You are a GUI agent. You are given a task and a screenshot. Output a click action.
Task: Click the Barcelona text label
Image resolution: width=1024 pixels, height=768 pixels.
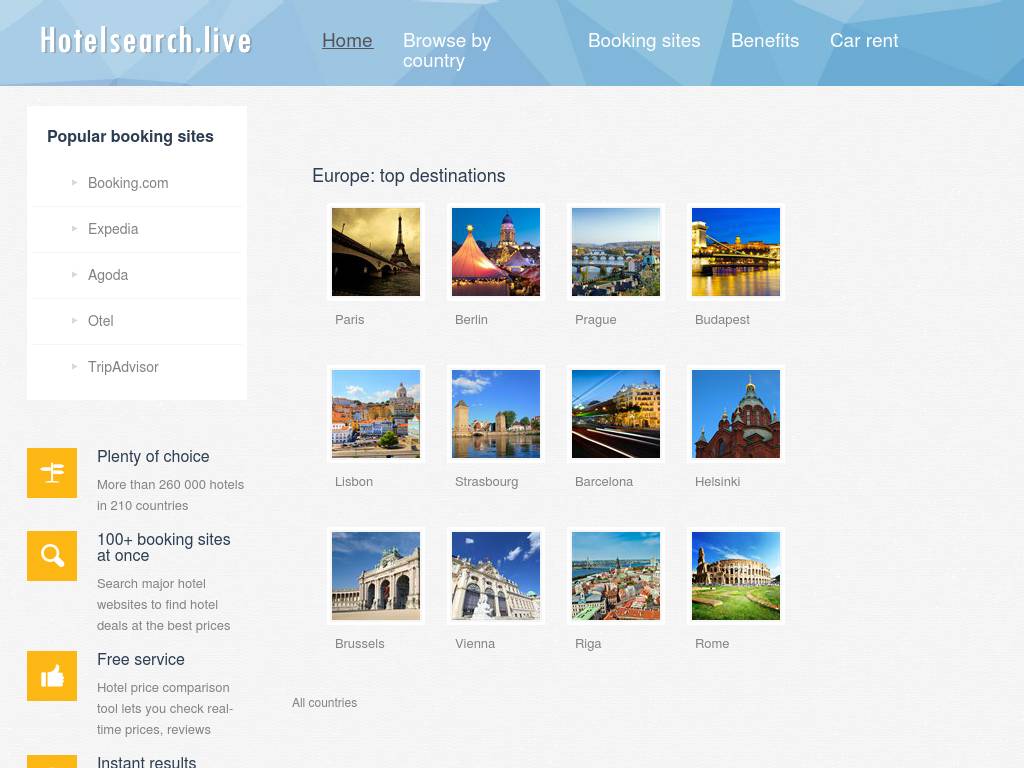(x=604, y=482)
